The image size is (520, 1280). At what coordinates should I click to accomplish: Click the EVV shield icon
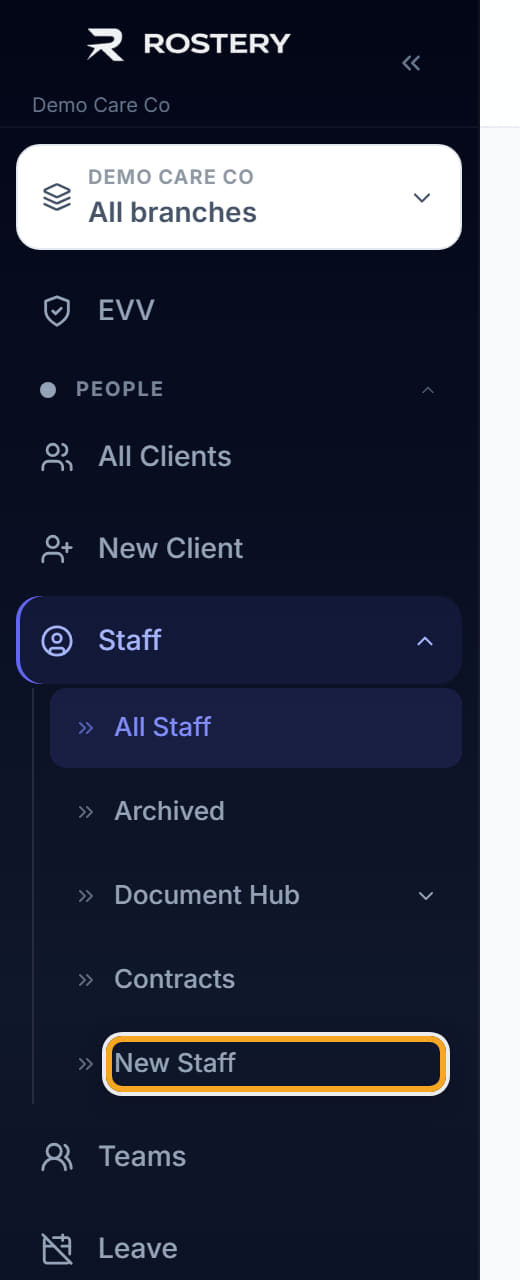(57, 311)
